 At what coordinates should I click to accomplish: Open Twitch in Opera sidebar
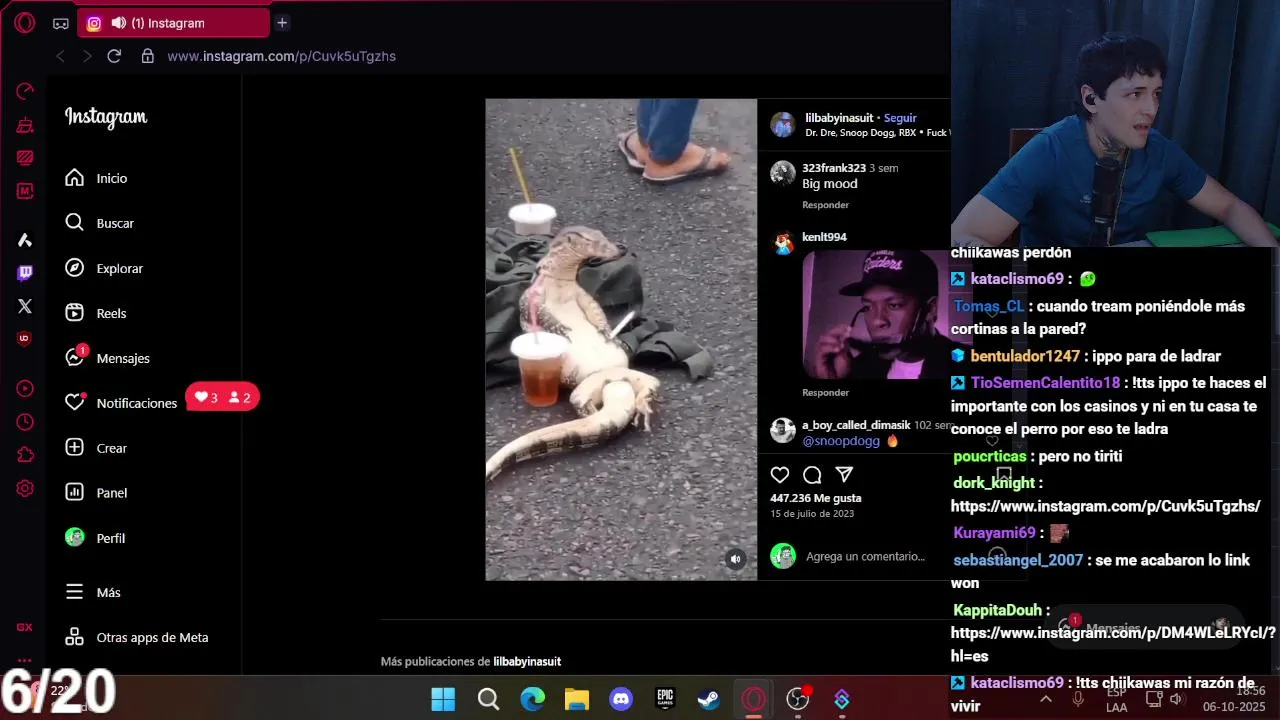click(x=25, y=272)
